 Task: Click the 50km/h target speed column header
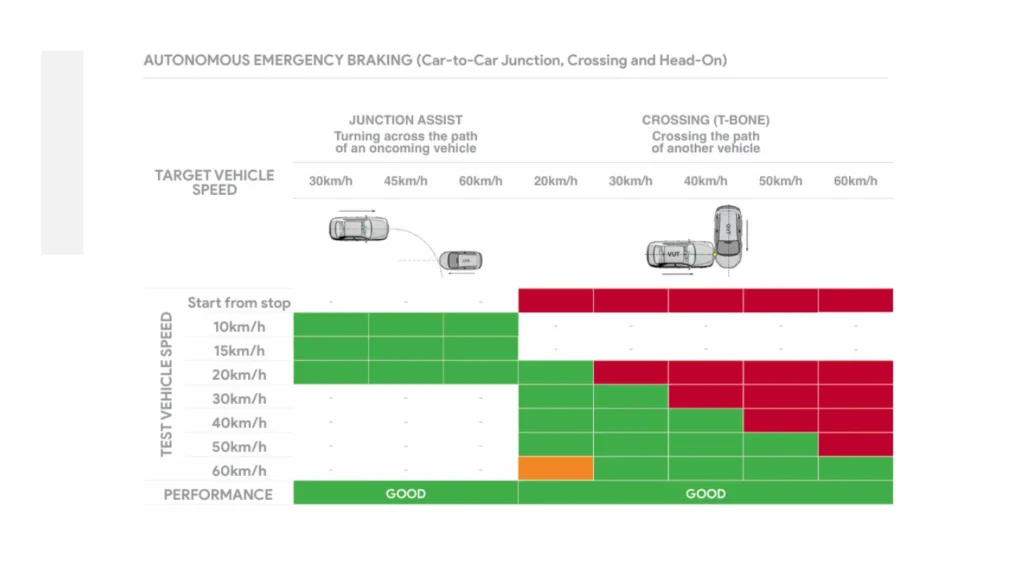click(x=780, y=182)
